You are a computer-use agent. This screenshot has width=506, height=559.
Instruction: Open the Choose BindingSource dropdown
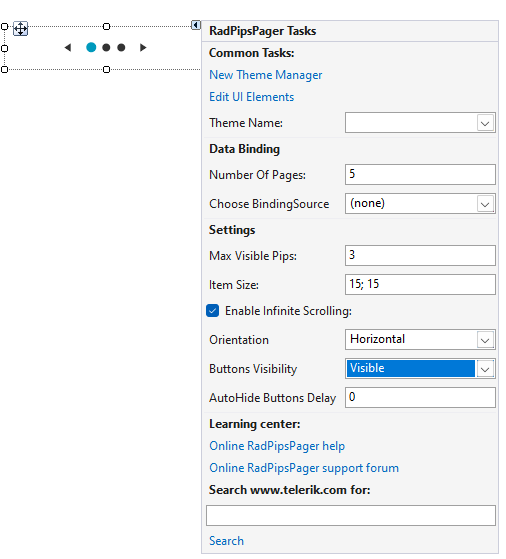coord(485,204)
